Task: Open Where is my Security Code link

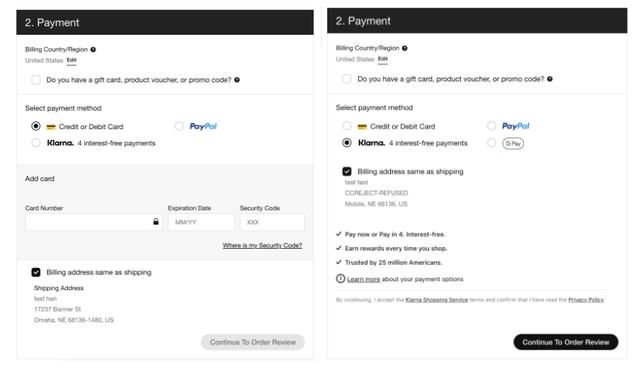Action: (262, 245)
